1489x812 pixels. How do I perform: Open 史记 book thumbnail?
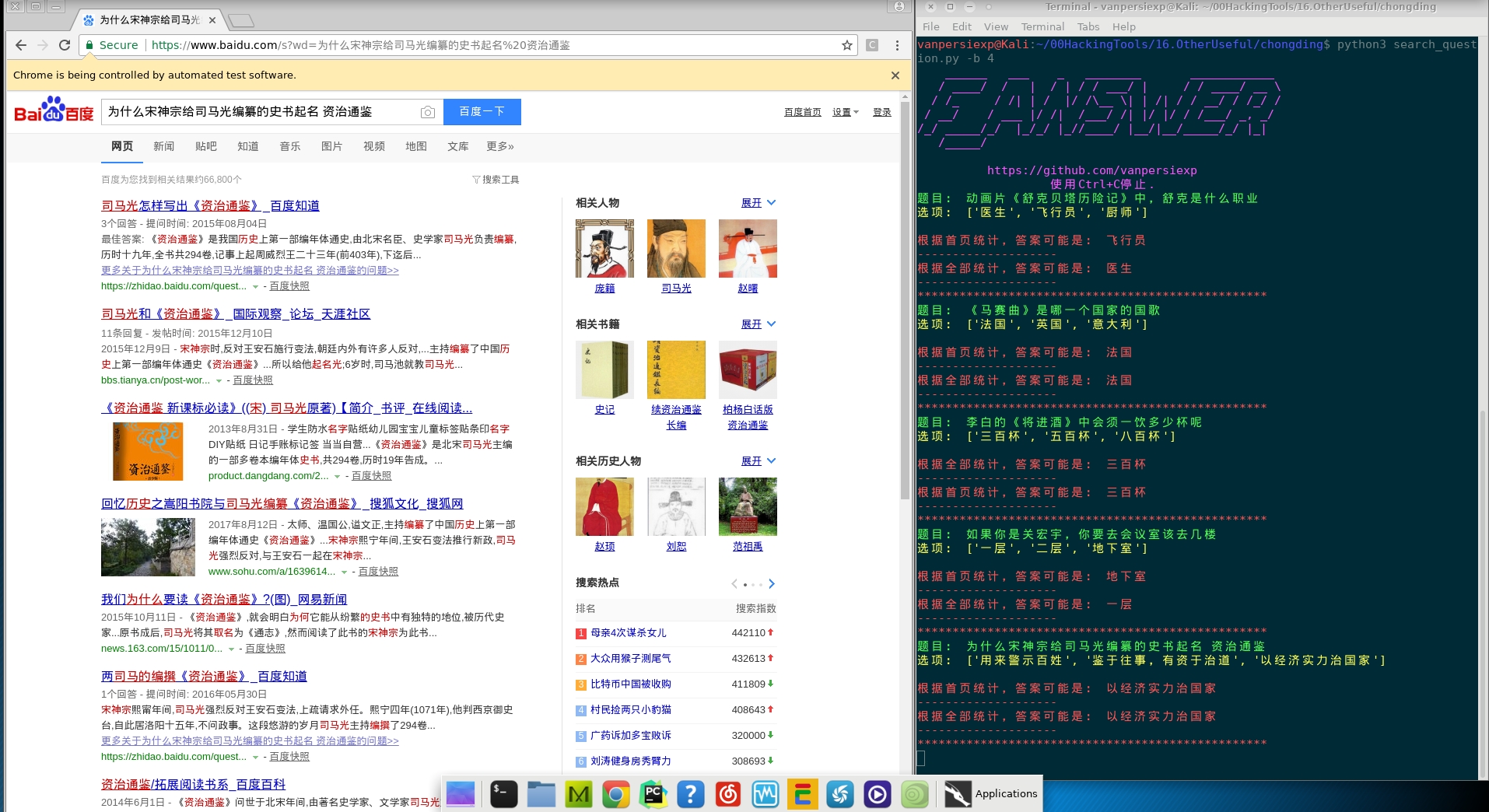pos(604,369)
